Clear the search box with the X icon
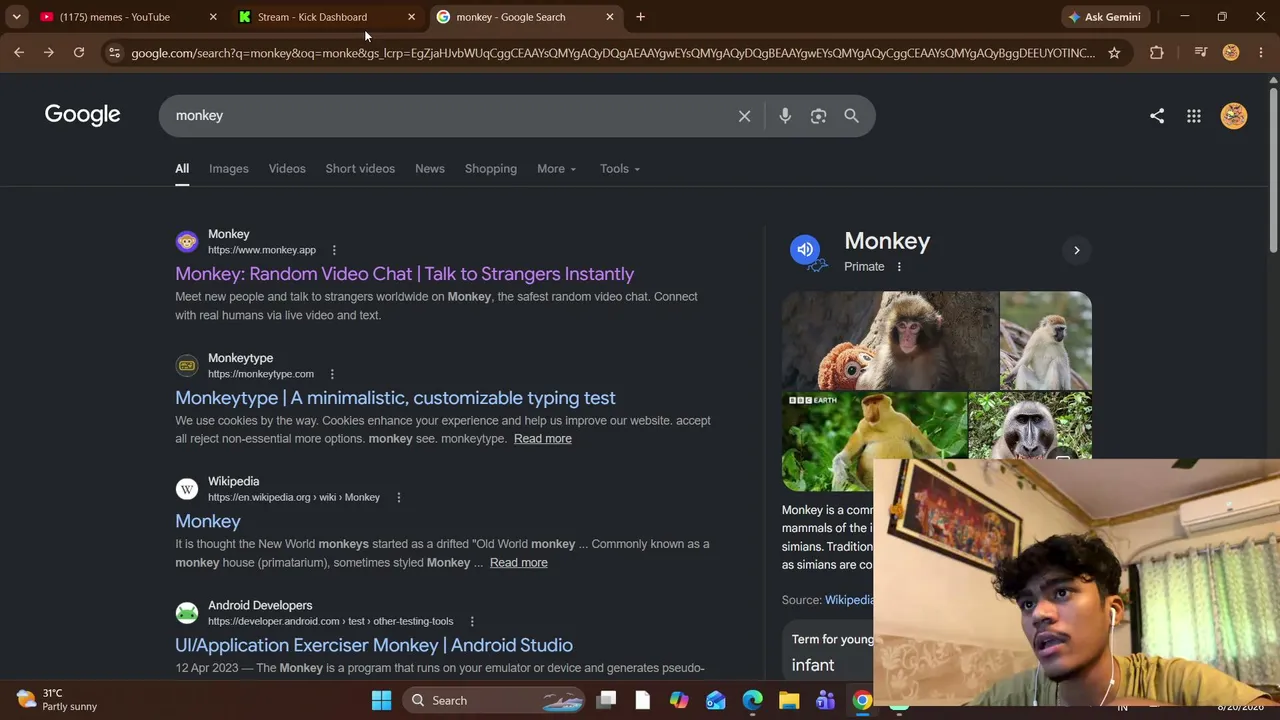Screen dimensions: 1280x720 (745, 116)
